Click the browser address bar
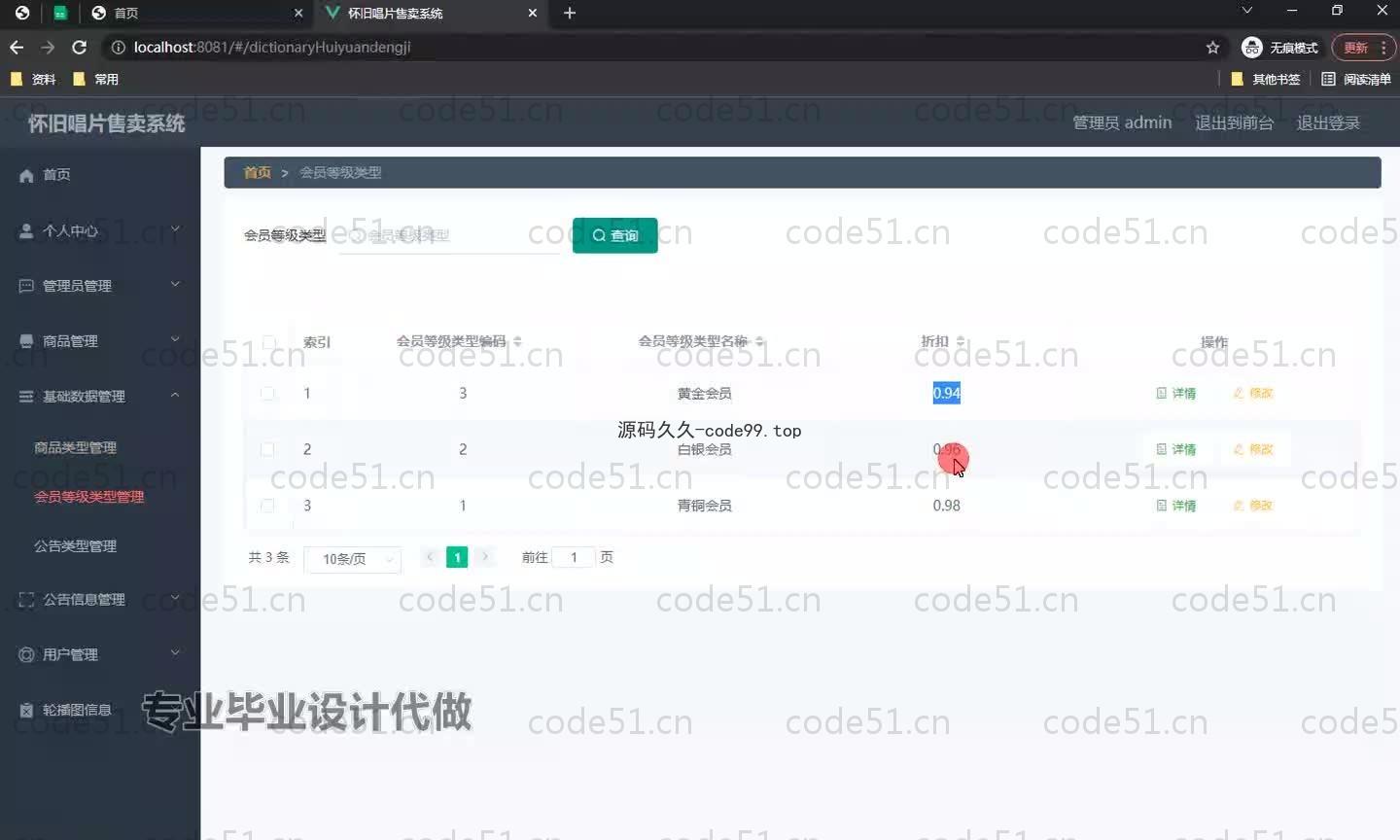 661,48
